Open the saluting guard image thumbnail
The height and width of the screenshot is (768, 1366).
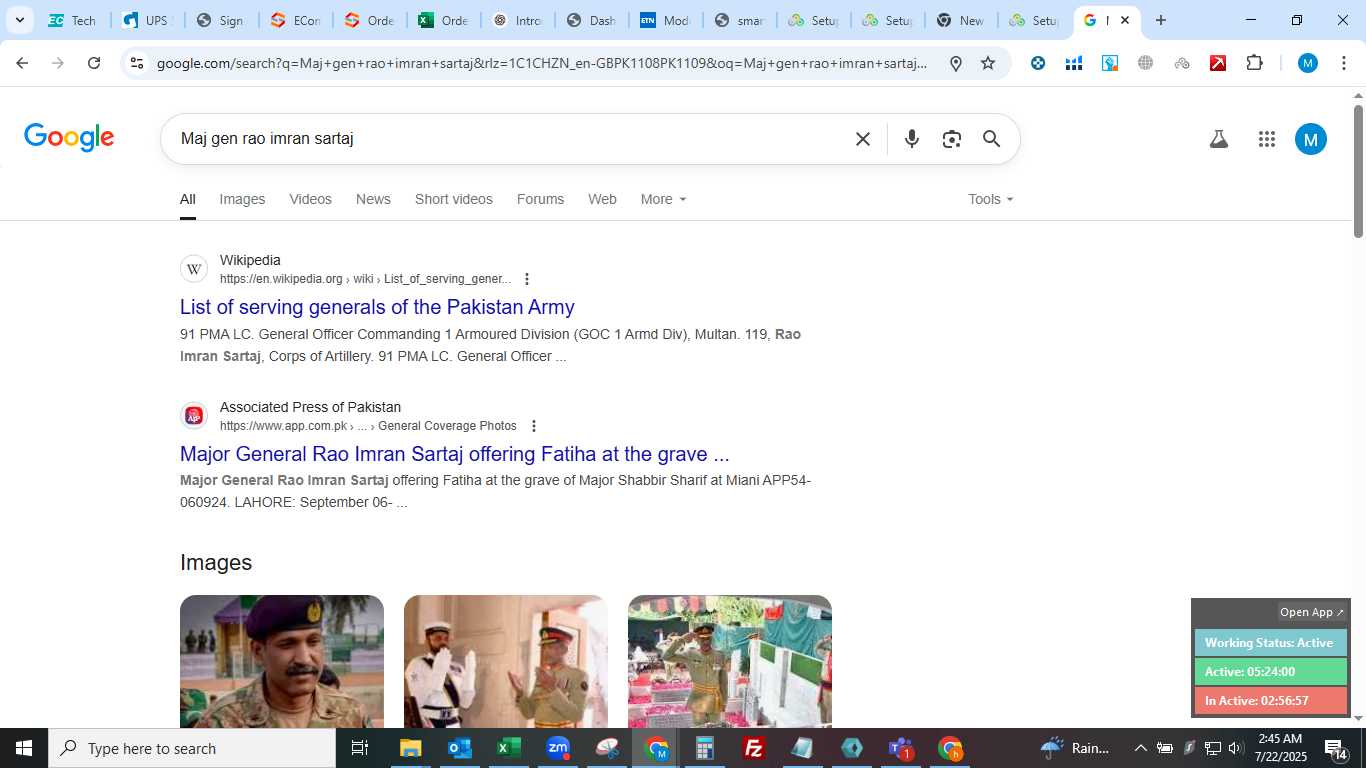coord(506,661)
